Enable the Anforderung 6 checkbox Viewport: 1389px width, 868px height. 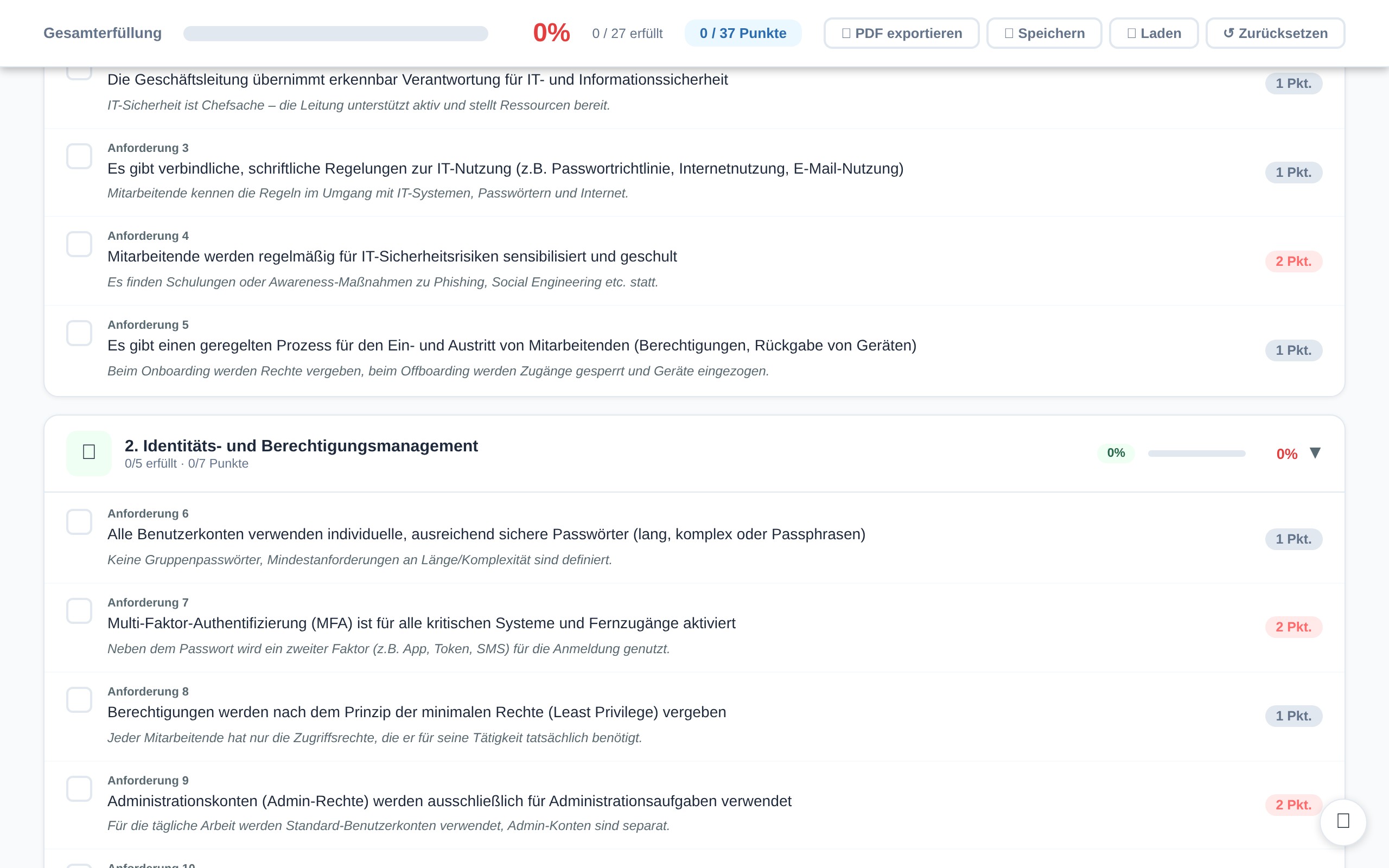tap(79, 522)
